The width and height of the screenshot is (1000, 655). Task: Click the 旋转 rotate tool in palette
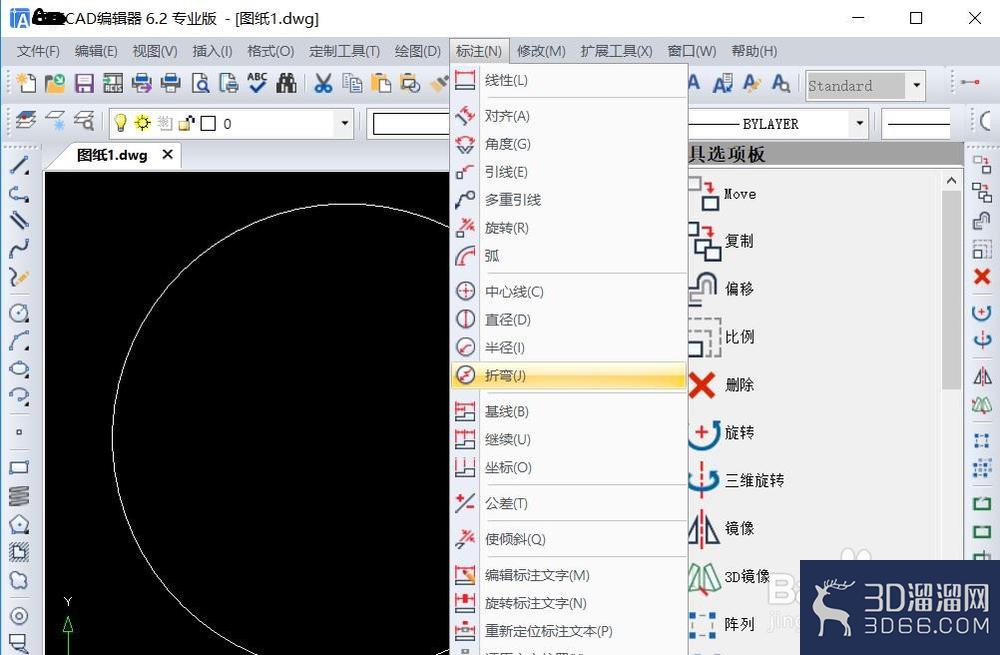coord(705,432)
